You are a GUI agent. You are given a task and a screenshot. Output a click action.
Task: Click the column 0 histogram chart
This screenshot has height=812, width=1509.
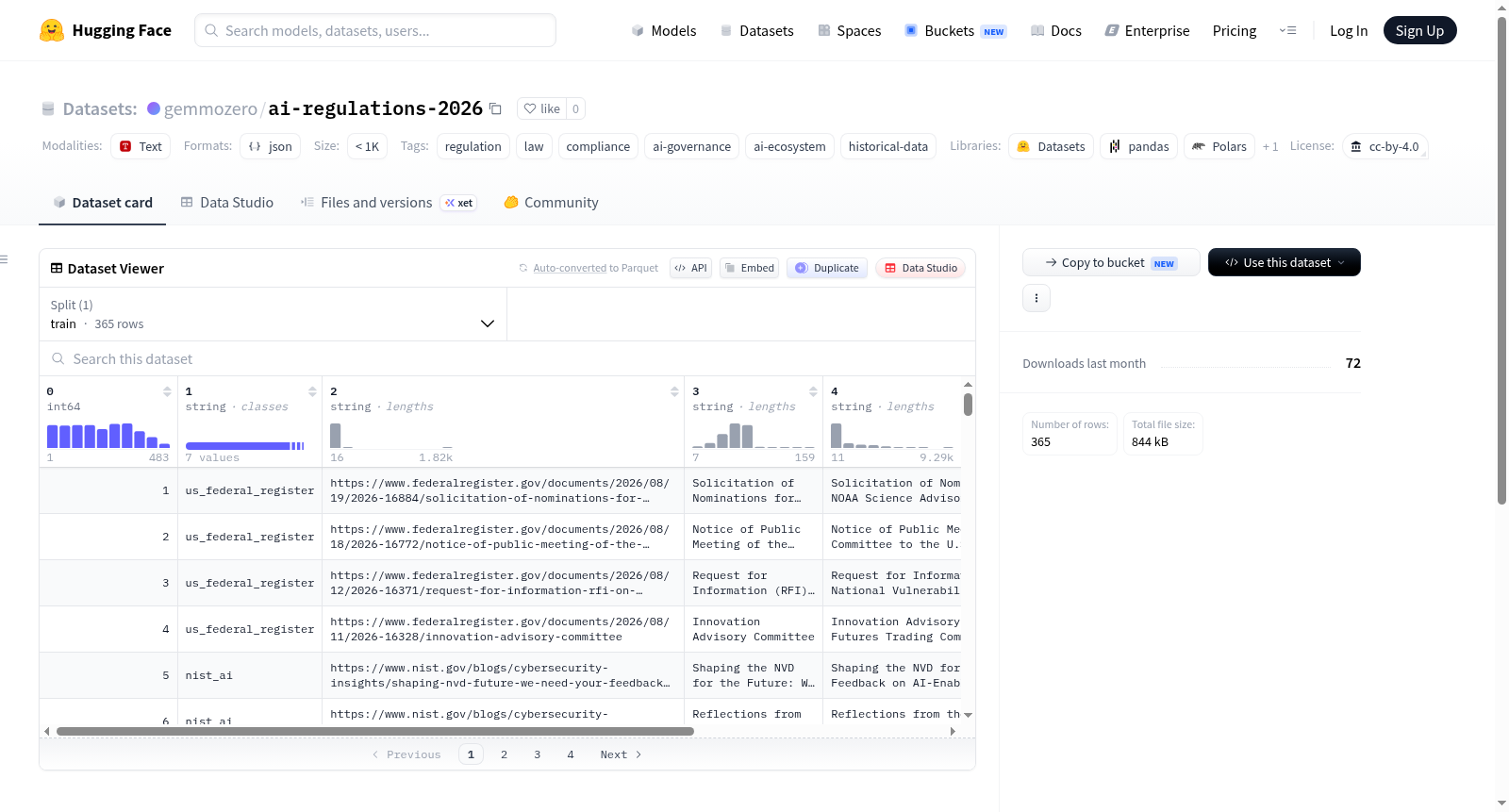[108, 436]
